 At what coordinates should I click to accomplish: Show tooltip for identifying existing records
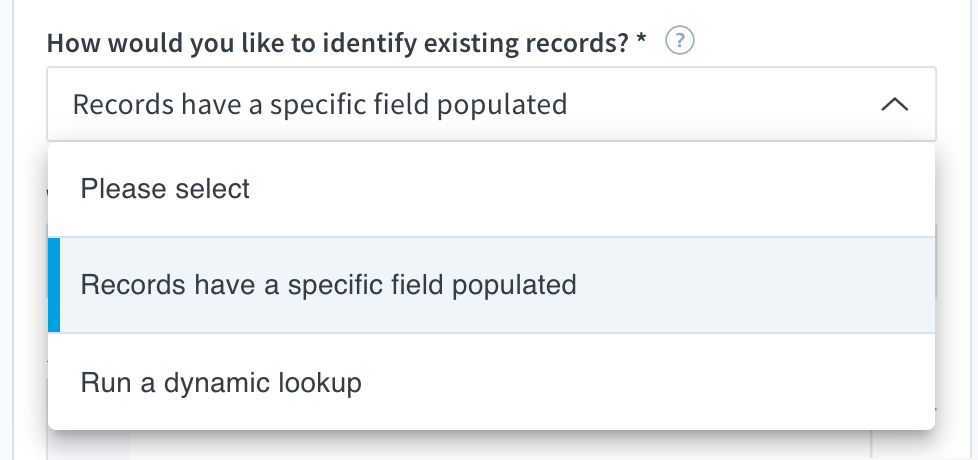click(680, 42)
